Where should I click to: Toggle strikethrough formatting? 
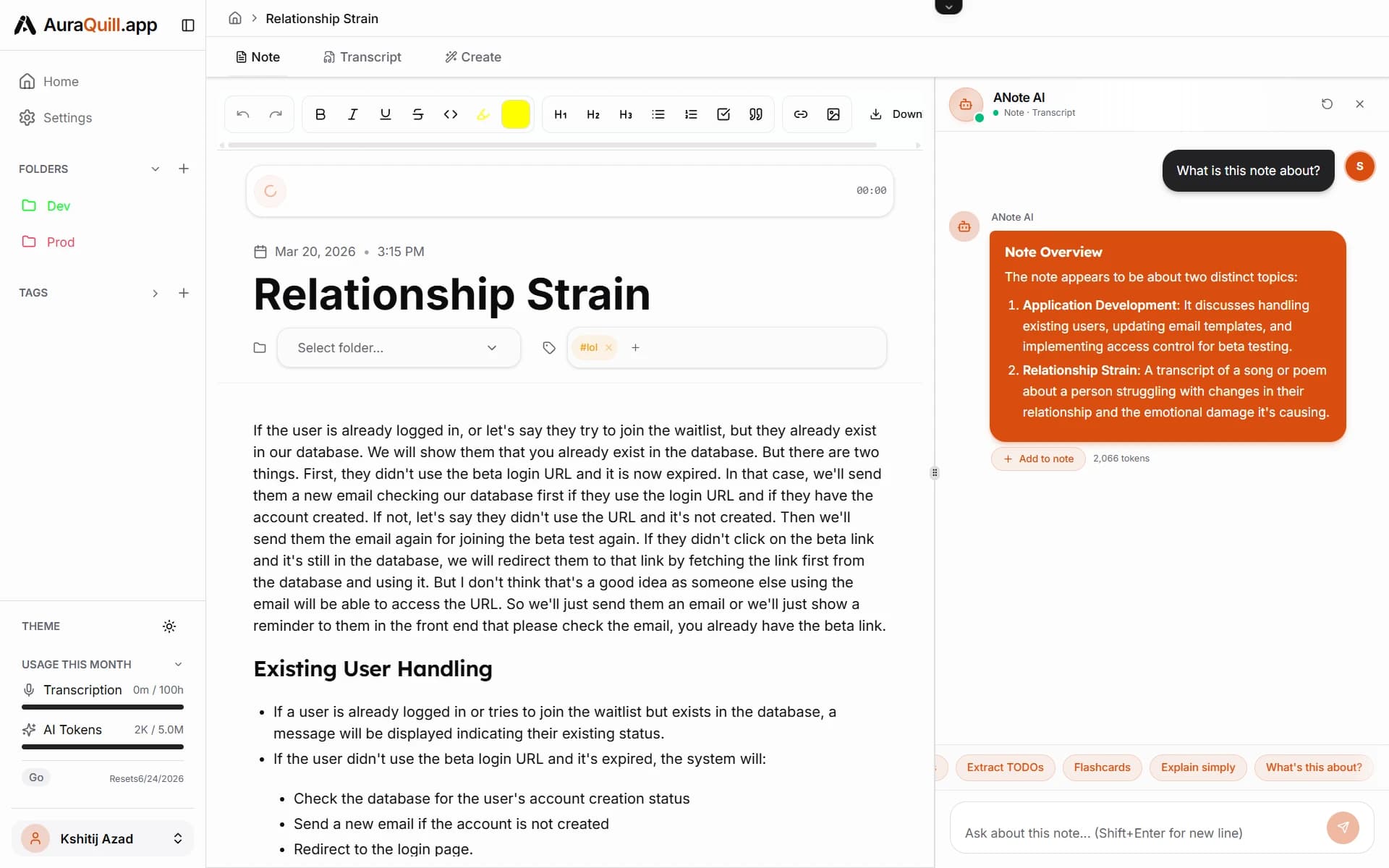pyautogui.click(x=418, y=114)
